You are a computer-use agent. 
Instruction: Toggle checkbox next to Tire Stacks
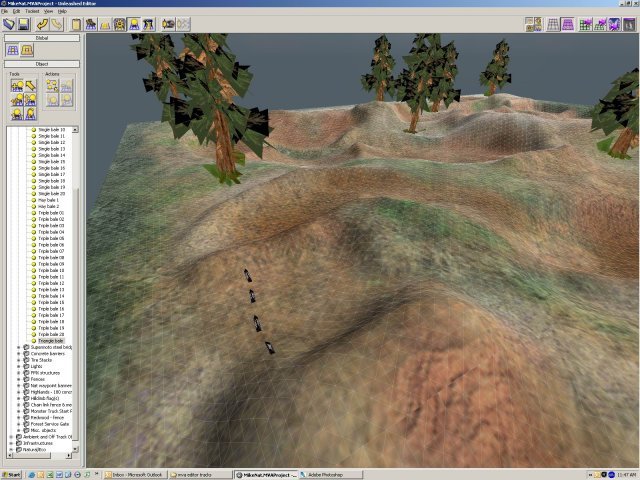coord(27,360)
